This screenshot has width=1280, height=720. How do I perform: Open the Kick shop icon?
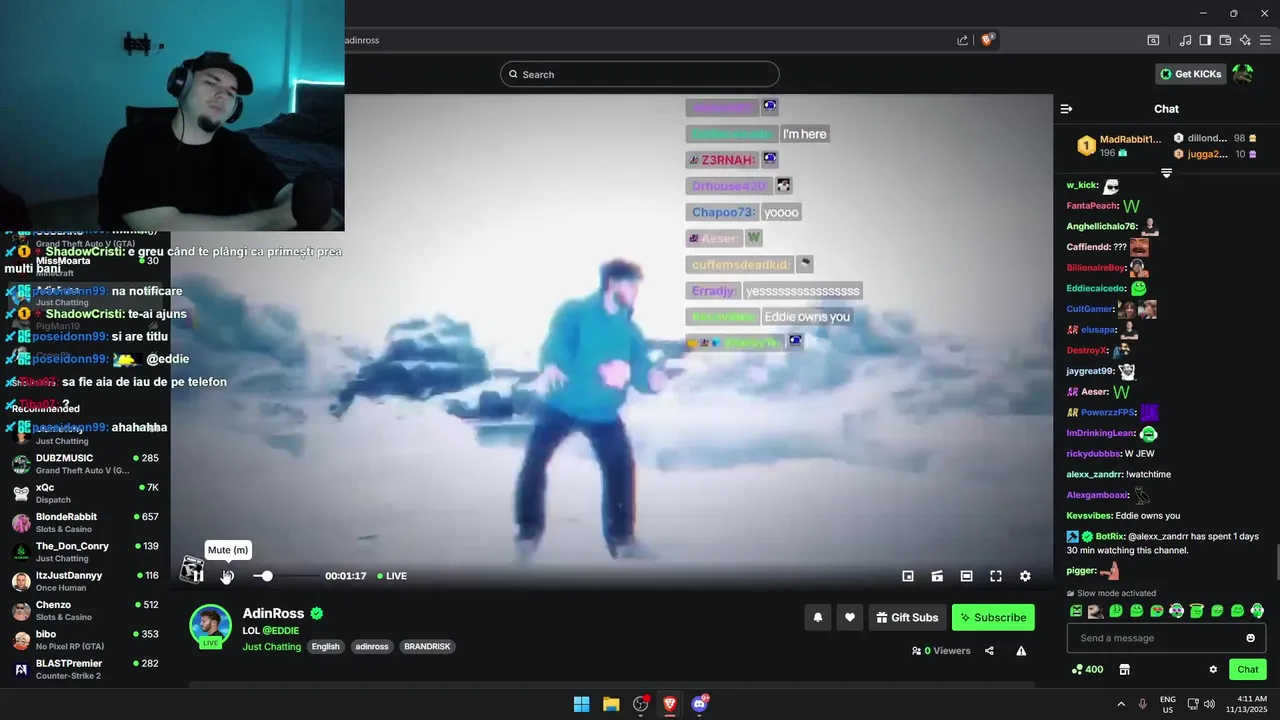(1124, 670)
